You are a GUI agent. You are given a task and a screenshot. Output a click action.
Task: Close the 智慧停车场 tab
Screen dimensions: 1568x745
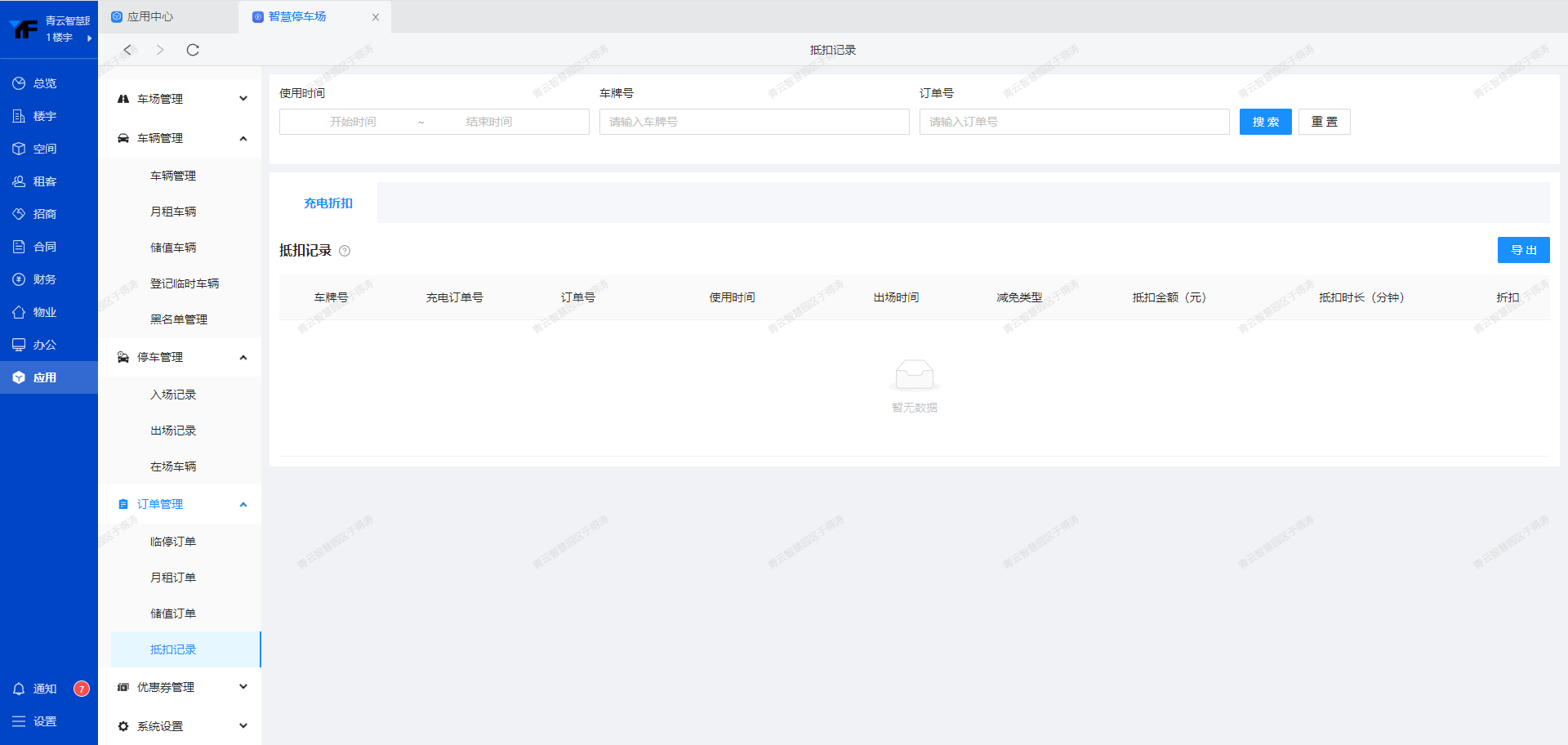(x=376, y=17)
